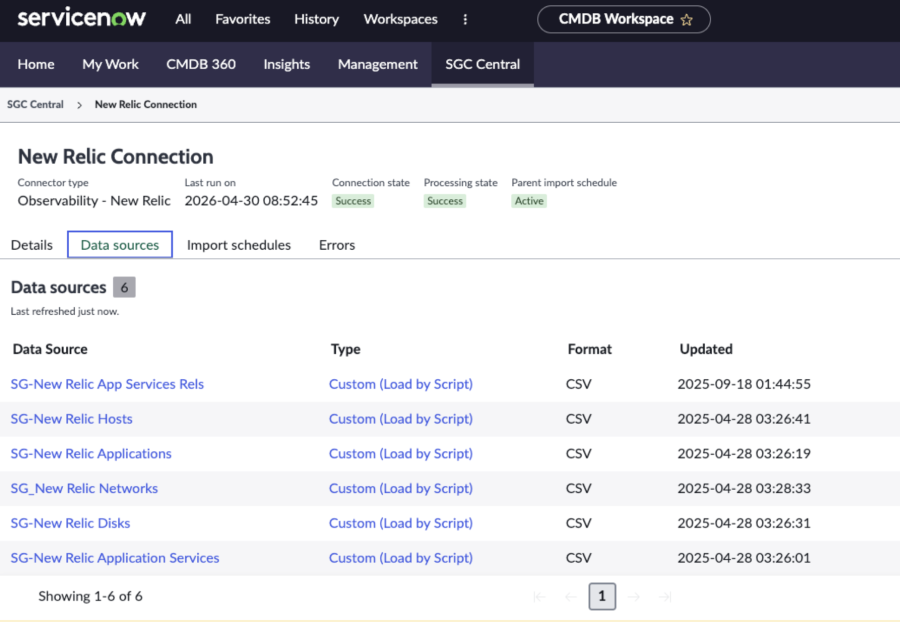The height and width of the screenshot is (622, 900).
Task: Open the Workspaces menu
Action: [x=401, y=19]
